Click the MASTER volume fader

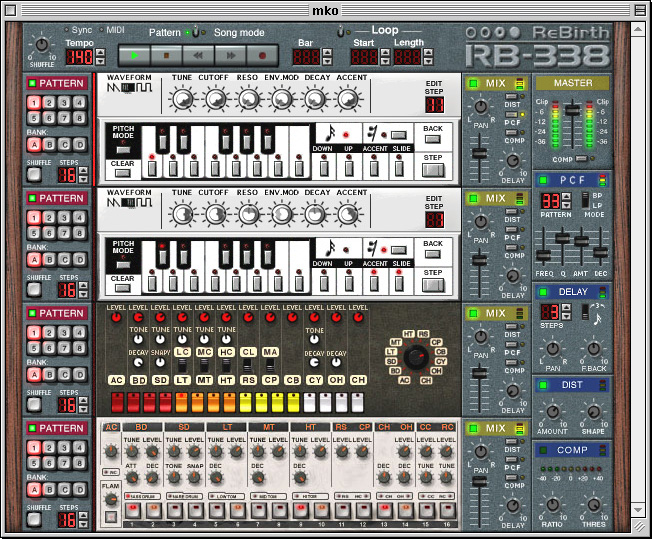572,110
